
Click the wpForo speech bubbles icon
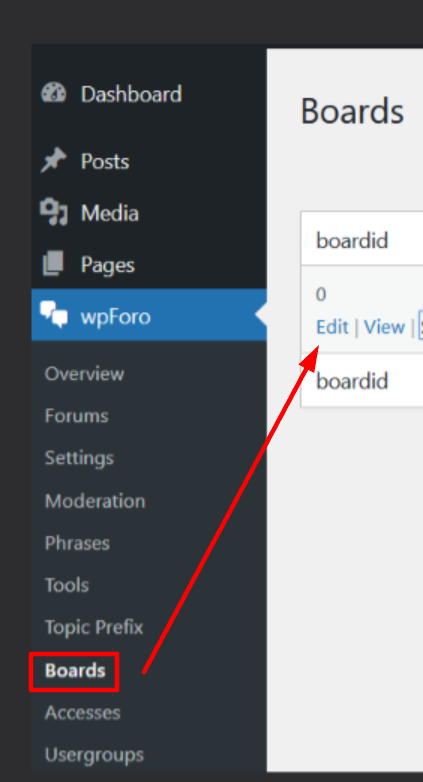[x=54, y=316]
